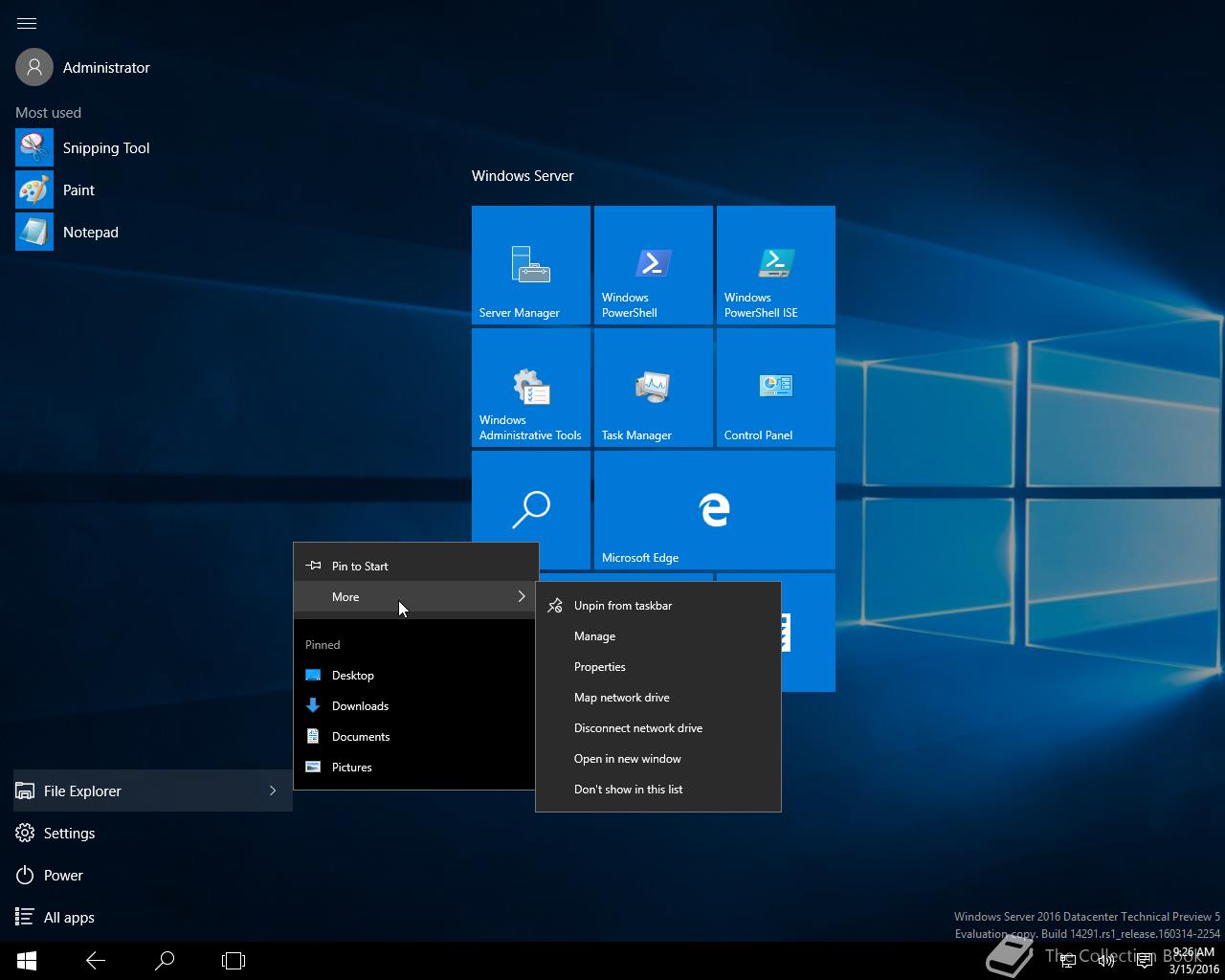Open pinned Desktop folder
Image resolution: width=1225 pixels, height=980 pixels.
click(414, 675)
